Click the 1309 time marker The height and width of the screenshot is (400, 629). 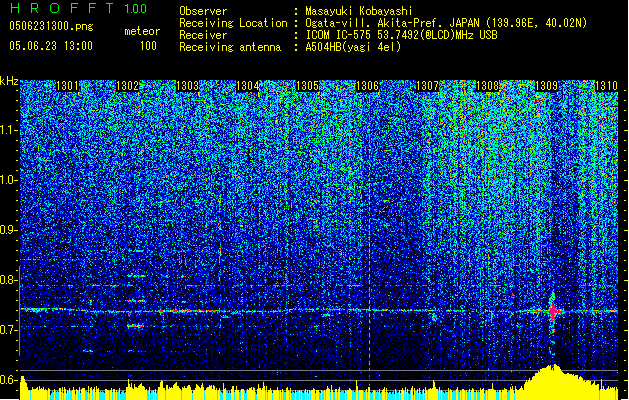click(547, 86)
